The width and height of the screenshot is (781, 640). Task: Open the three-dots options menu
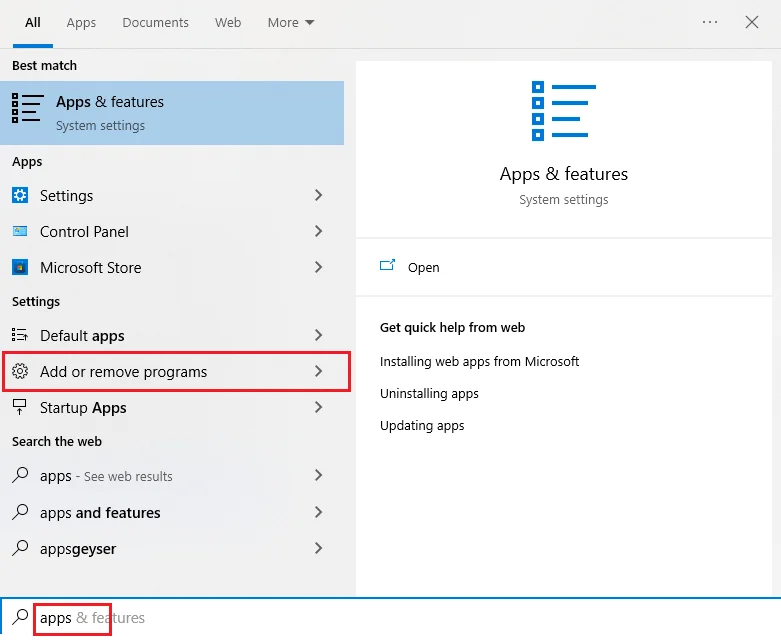coord(710,22)
